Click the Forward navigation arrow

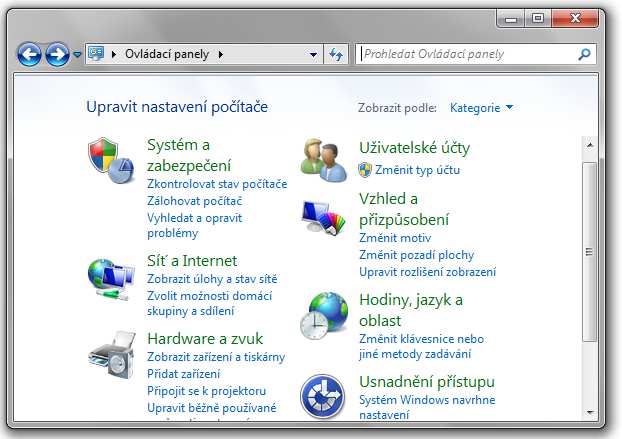tap(57, 54)
